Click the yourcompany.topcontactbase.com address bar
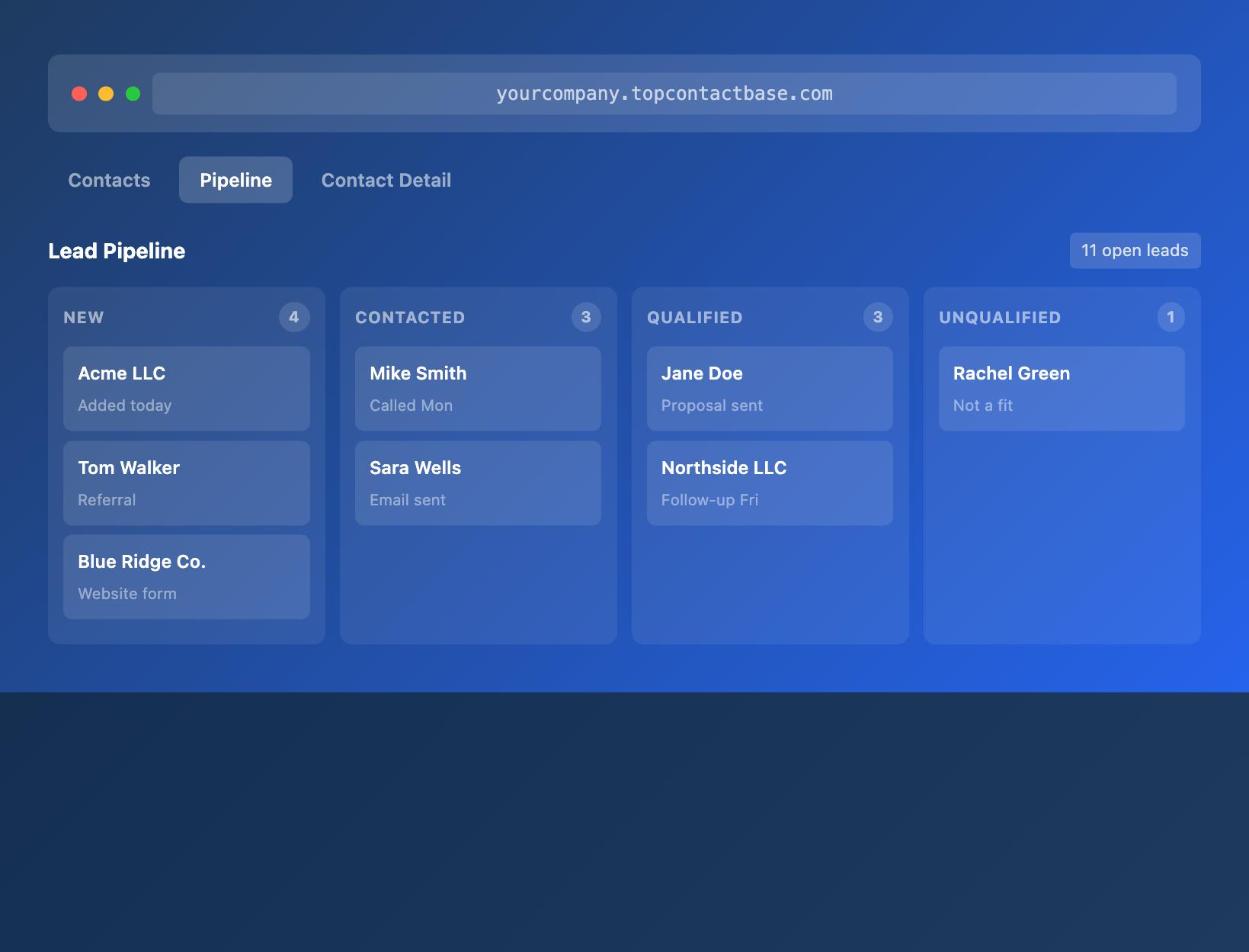Image resolution: width=1249 pixels, height=952 pixels. (x=664, y=94)
